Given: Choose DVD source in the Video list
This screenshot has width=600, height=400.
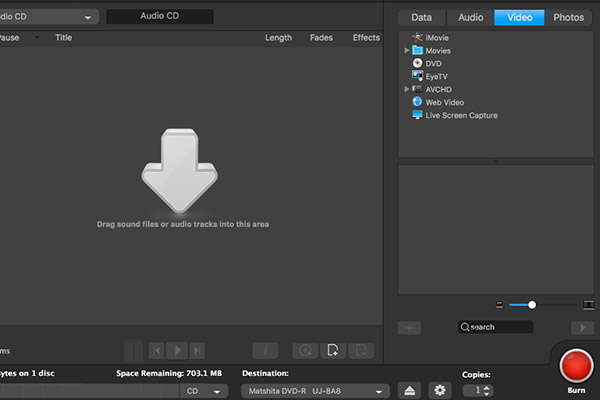Looking at the screenshot, I should click(x=433, y=63).
